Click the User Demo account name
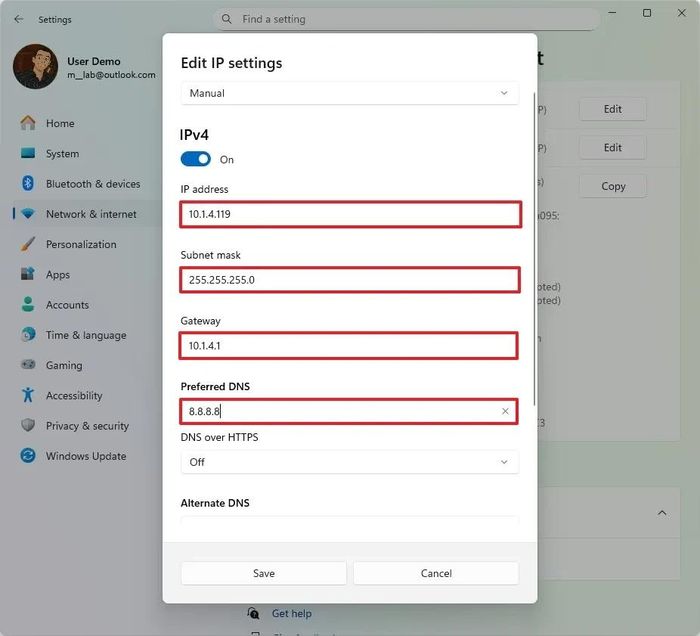Viewport: 700px width, 636px height. pyautogui.click(x=94, y=61)
